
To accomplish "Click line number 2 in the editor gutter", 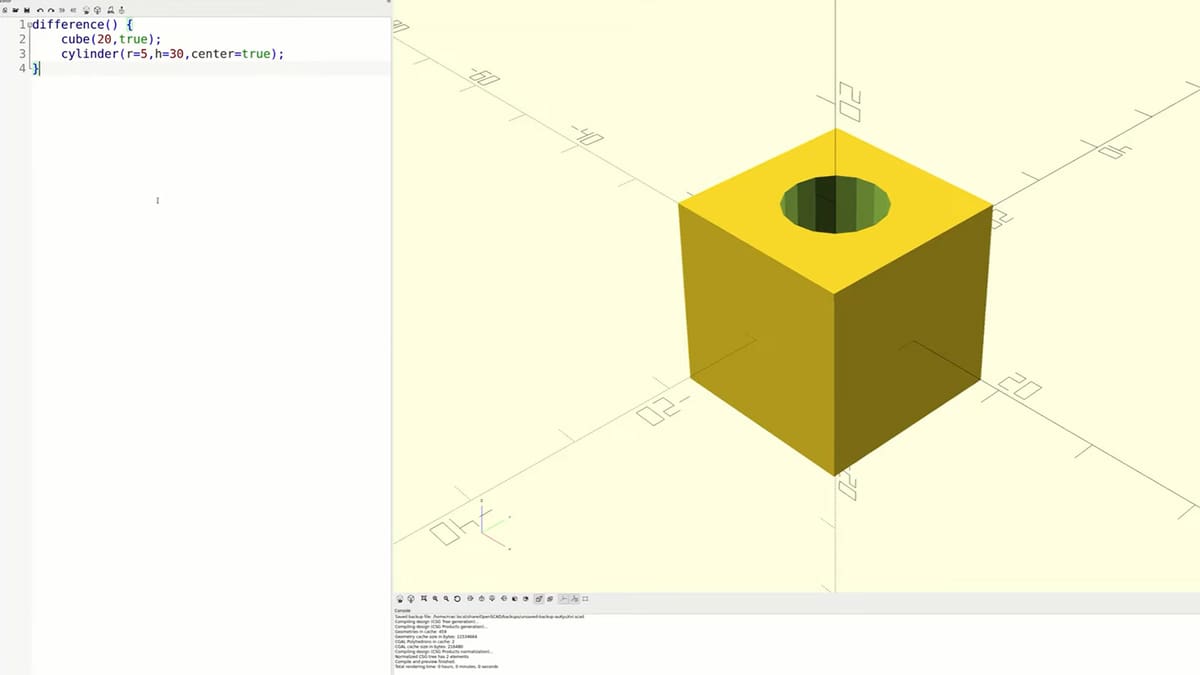I will click(22, 39).
